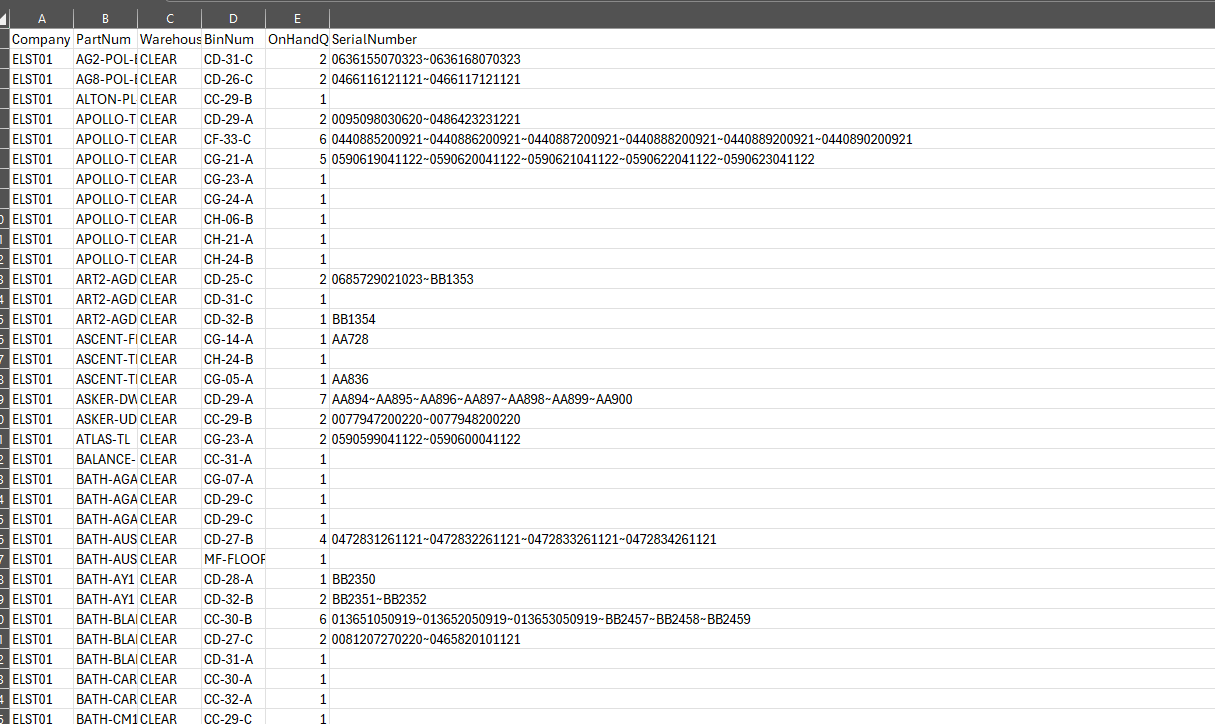The height and width of the screenshot is (724, 1215).
Task: Select the entire sheet via select-all corner
Action: 5,17
